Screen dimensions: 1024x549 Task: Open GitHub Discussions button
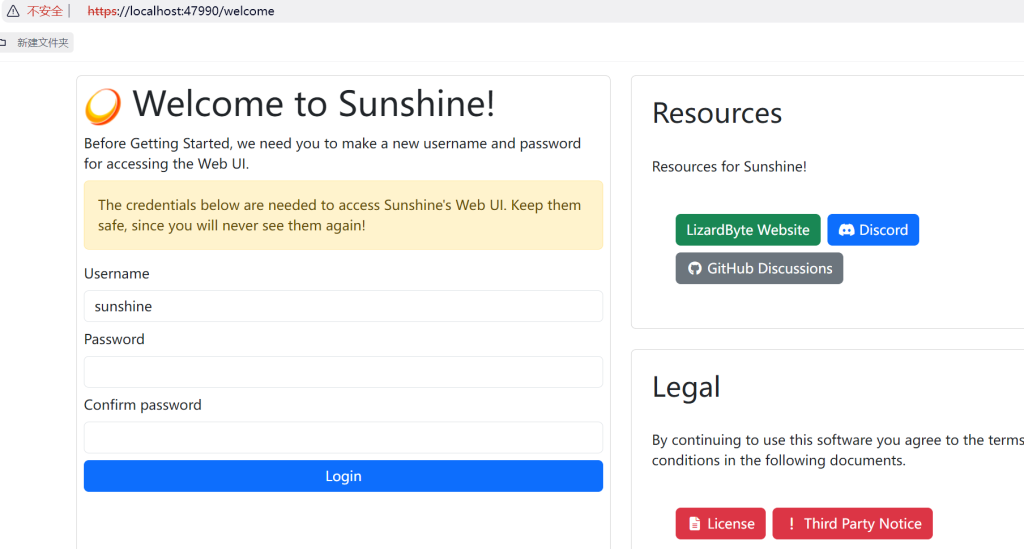click(759, 268)
